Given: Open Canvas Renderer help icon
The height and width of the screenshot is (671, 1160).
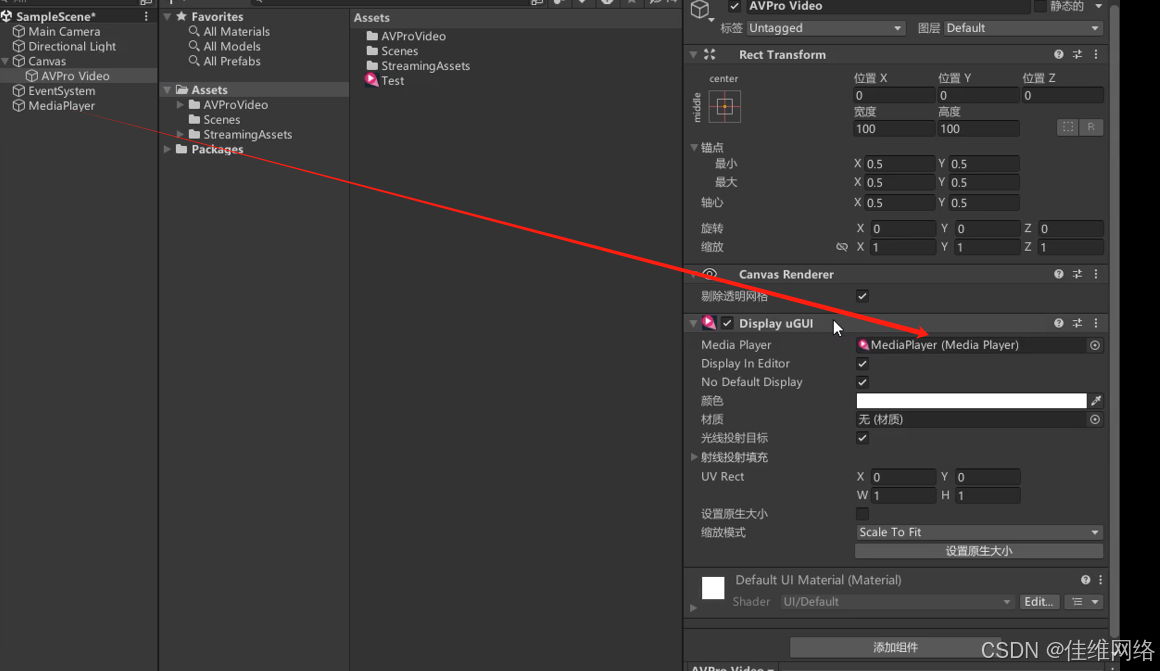Looking at the screenshot, I should click(1059, 274).
